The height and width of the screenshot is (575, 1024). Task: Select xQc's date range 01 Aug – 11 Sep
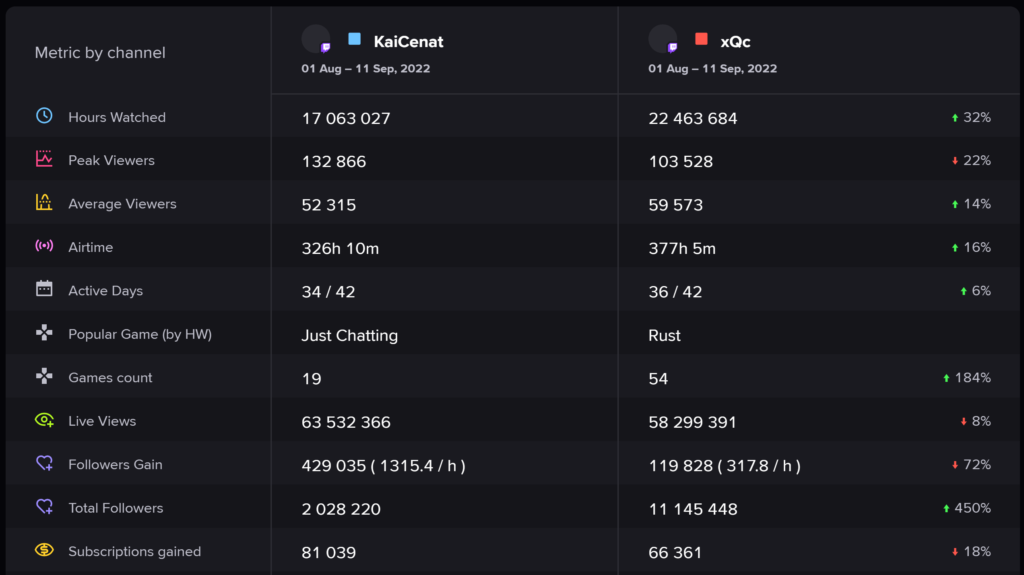coord(712,69)
